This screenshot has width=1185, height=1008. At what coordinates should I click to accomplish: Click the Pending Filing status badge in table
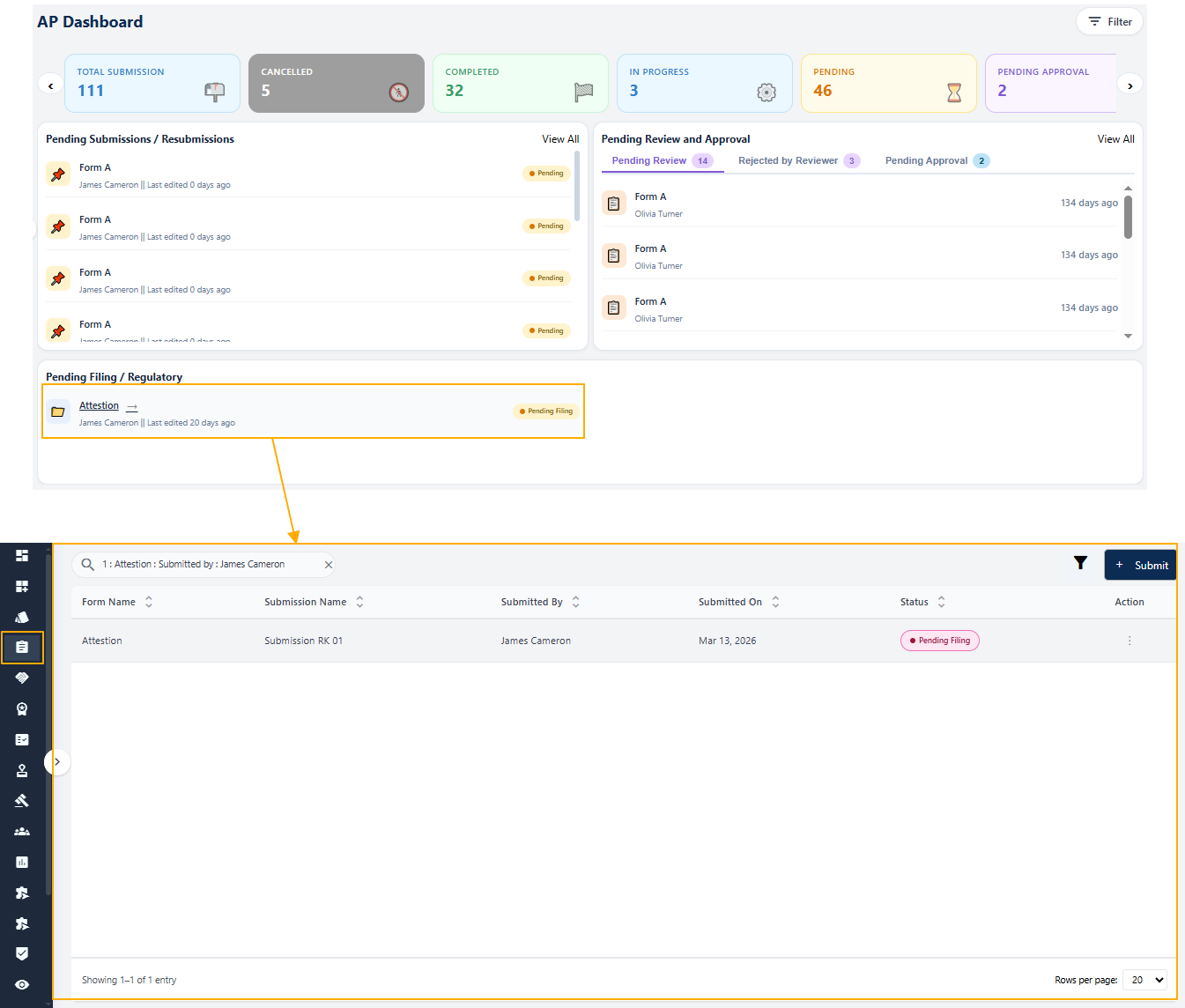(940, 641)
